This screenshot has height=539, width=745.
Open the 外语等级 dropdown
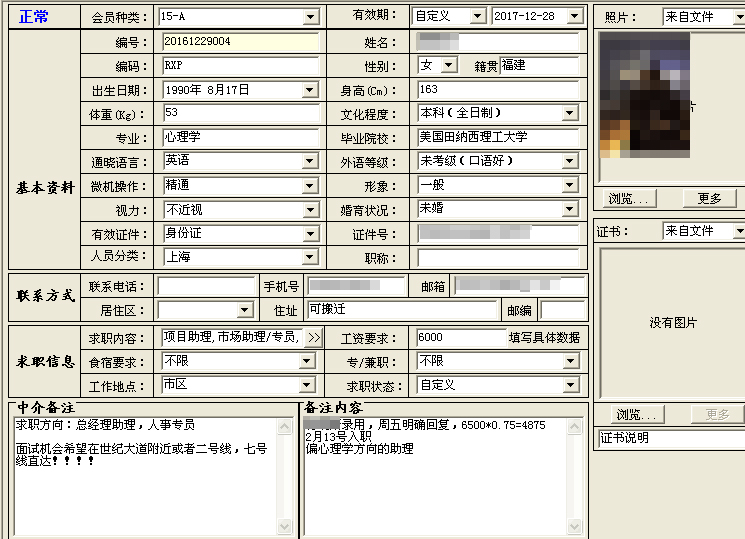pos(569,162)
